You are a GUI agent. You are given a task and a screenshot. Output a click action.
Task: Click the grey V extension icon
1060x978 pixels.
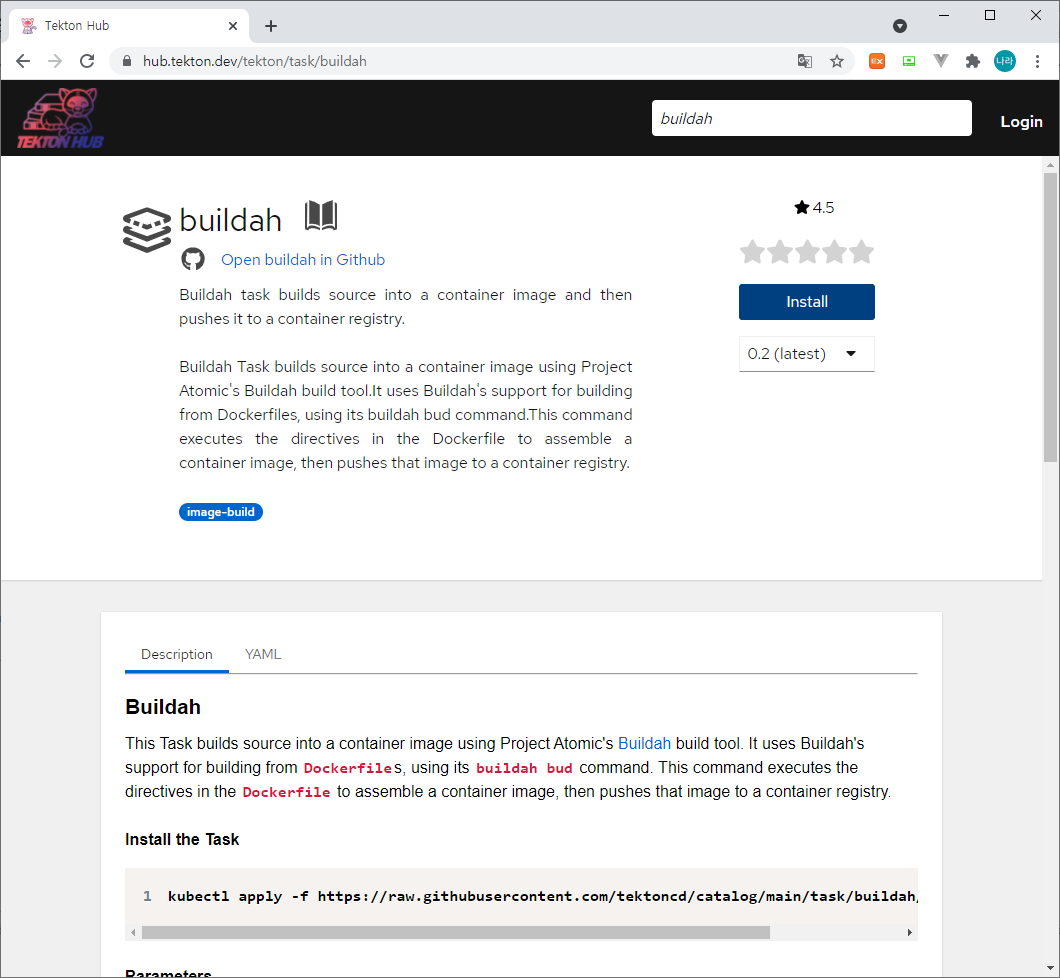[940, 61]
